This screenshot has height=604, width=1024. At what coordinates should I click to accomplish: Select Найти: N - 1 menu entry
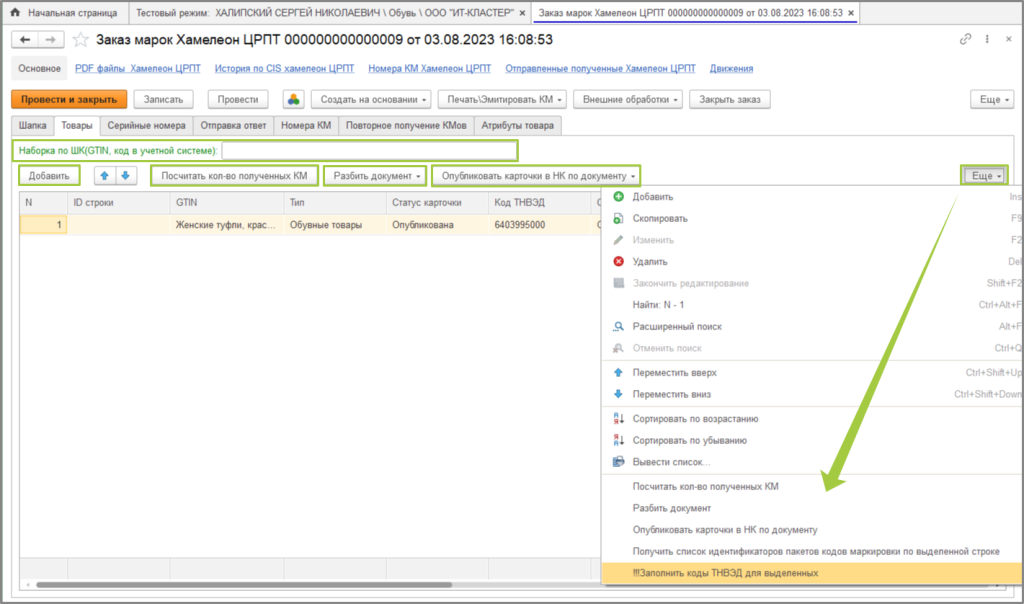(812, 304)
